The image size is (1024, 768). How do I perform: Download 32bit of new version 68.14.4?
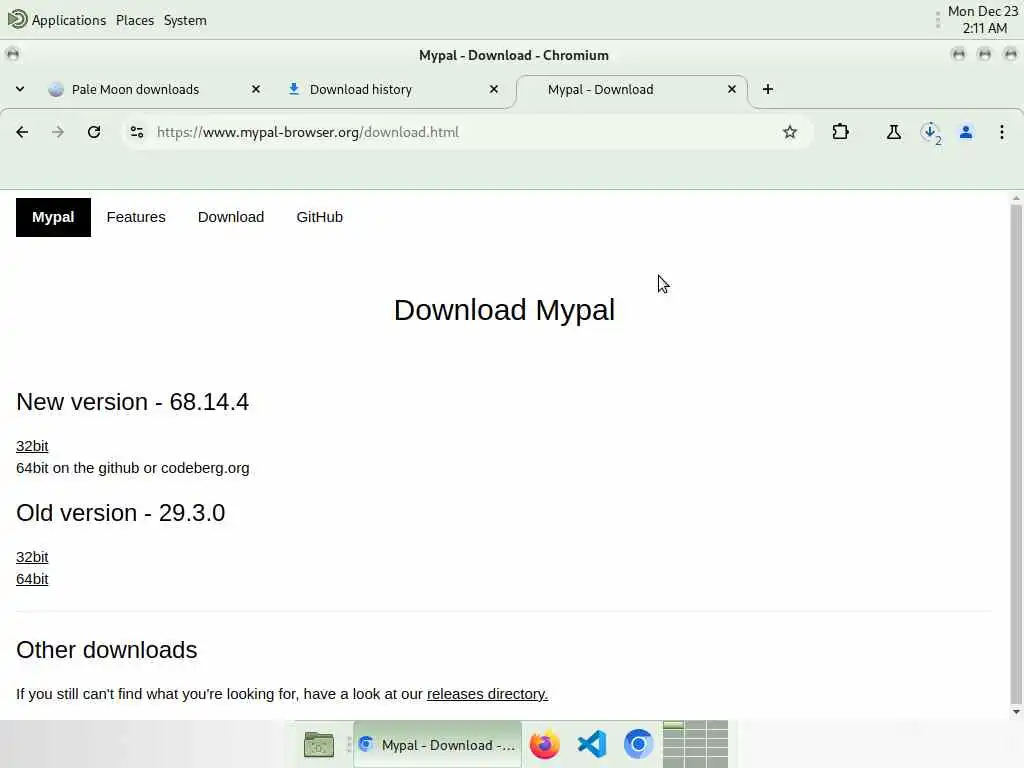32,446
